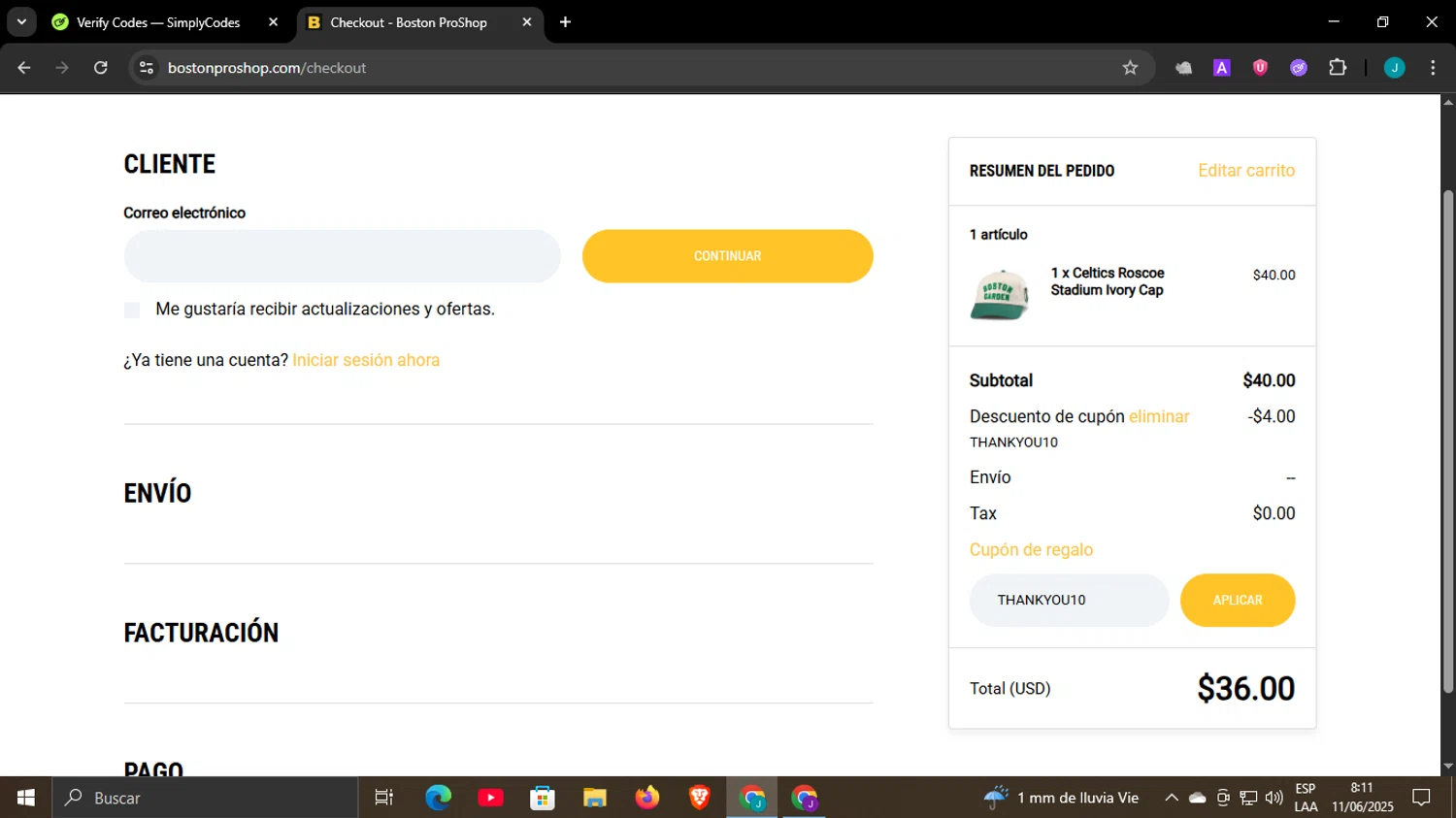Open the Extensions puzzle menu
The height and width of the screenshot is (818, 1456).
click(1338, 68)
